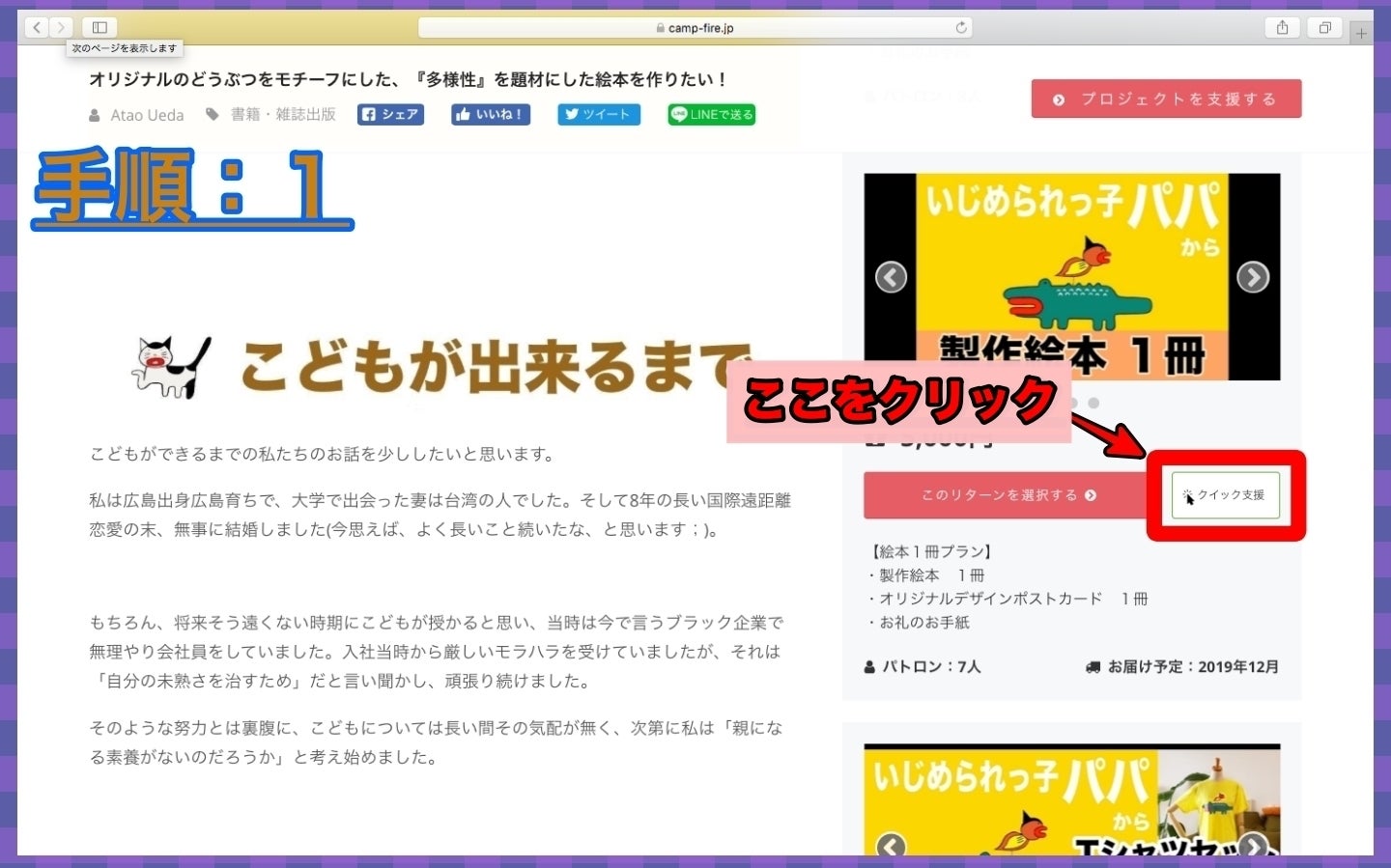Screen dimensions: 1391x868
Task: Open the Safari share menu
Action: [1282, 27]
